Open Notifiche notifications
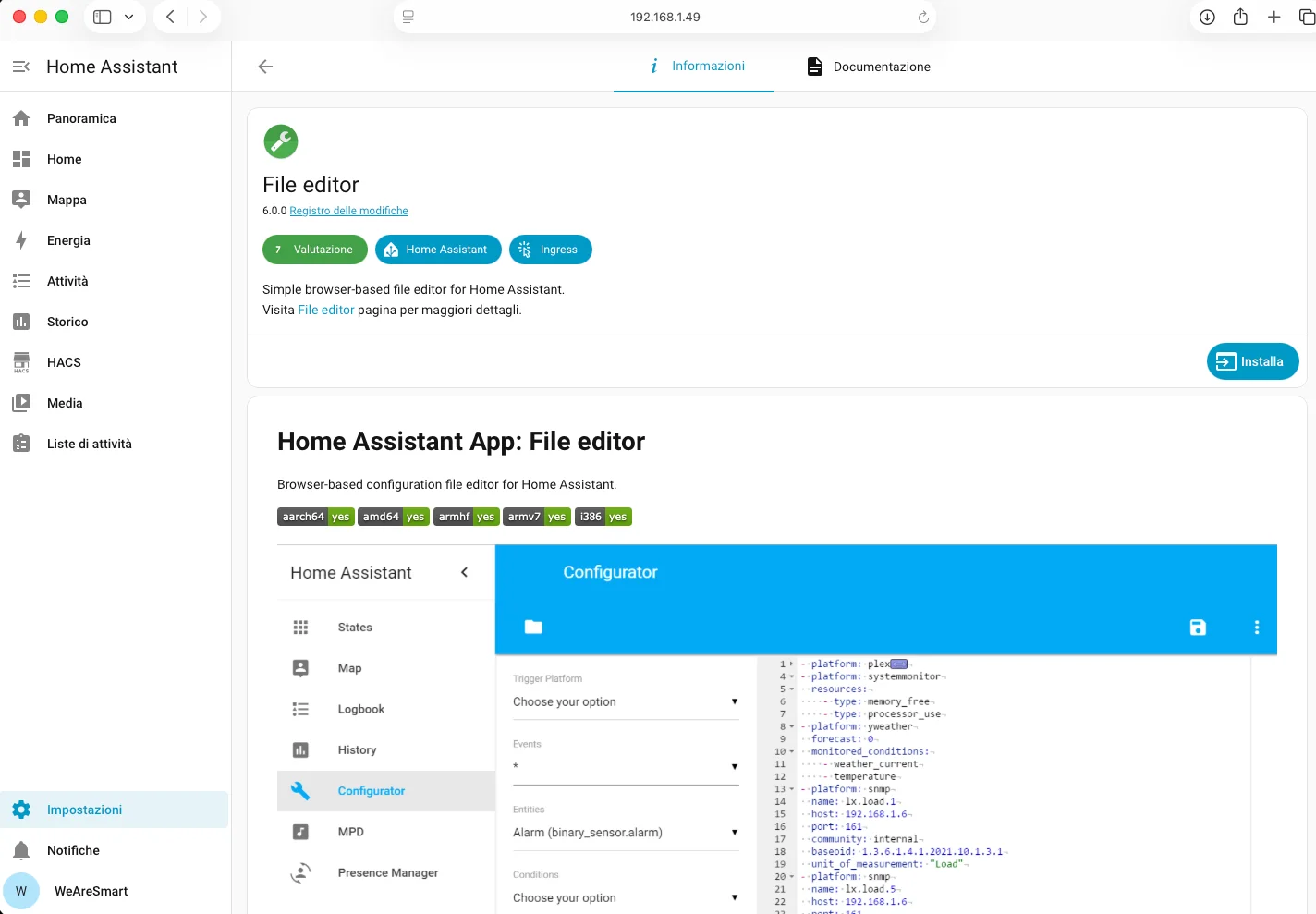This screenshot has height=914, width=1316. (x=116, y=850)
